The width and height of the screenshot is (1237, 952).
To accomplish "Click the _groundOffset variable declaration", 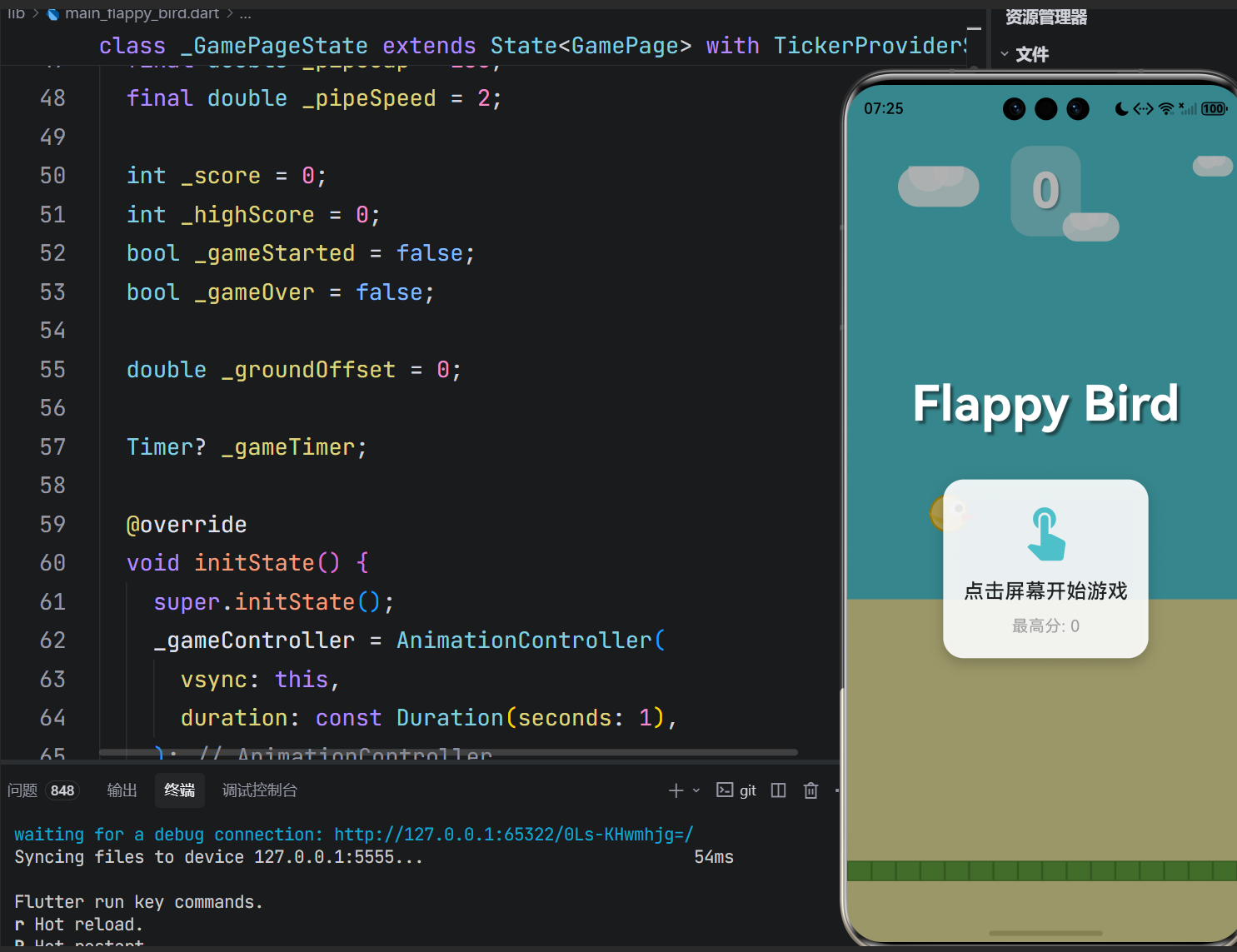I will (308, 370).
